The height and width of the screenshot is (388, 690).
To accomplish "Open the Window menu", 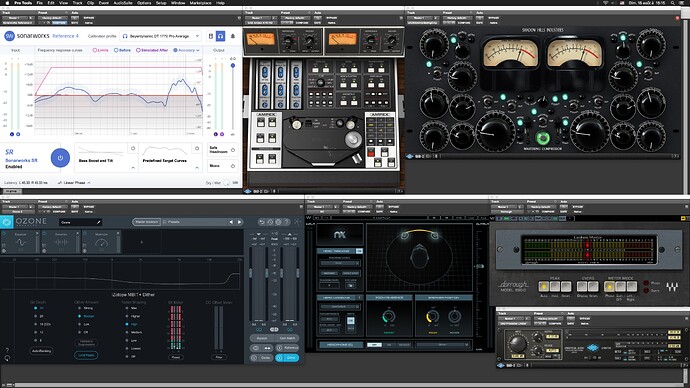I will pyautogui.click(x=178, y=3).
